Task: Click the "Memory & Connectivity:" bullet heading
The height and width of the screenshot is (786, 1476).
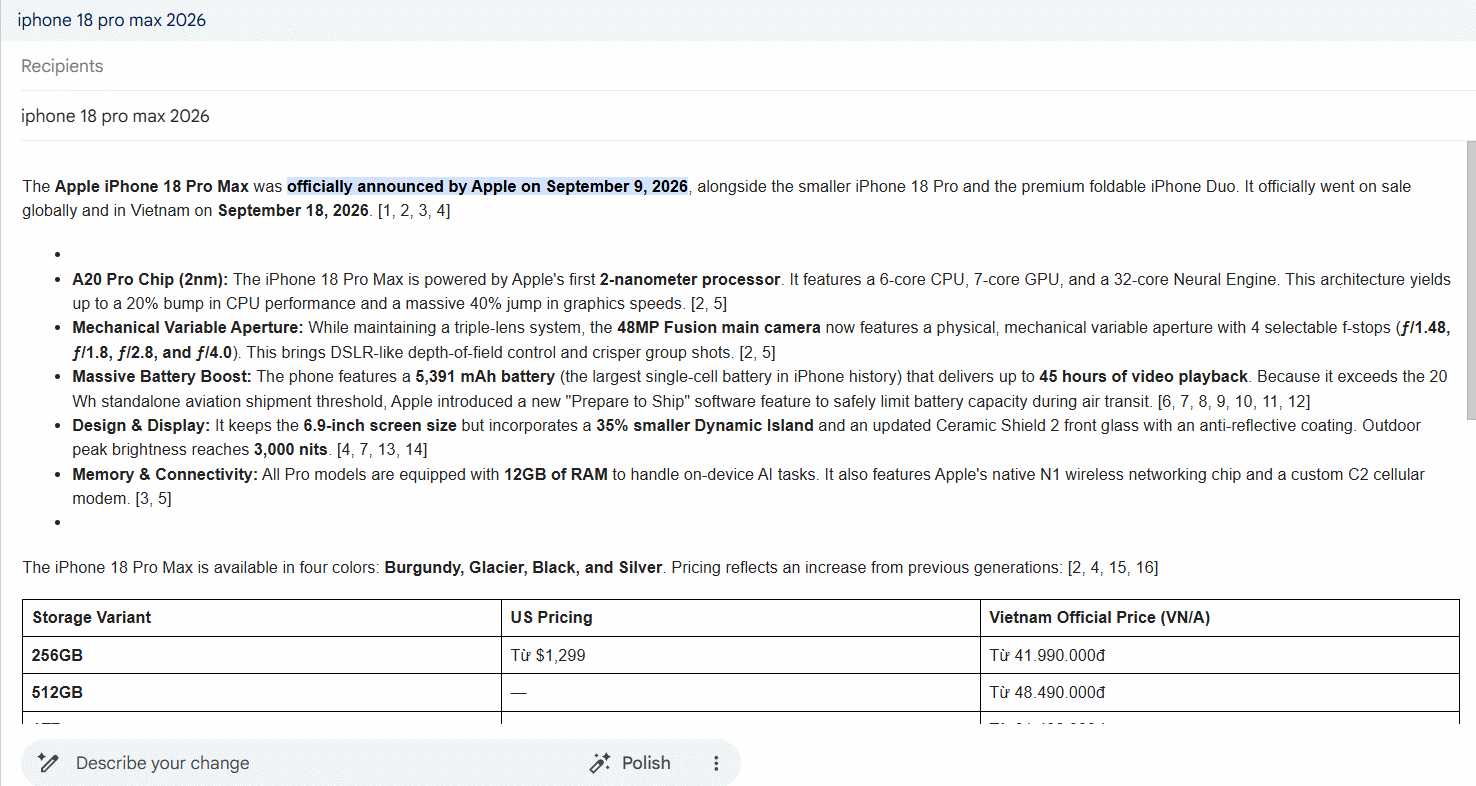Action: (x=165, y=474)
